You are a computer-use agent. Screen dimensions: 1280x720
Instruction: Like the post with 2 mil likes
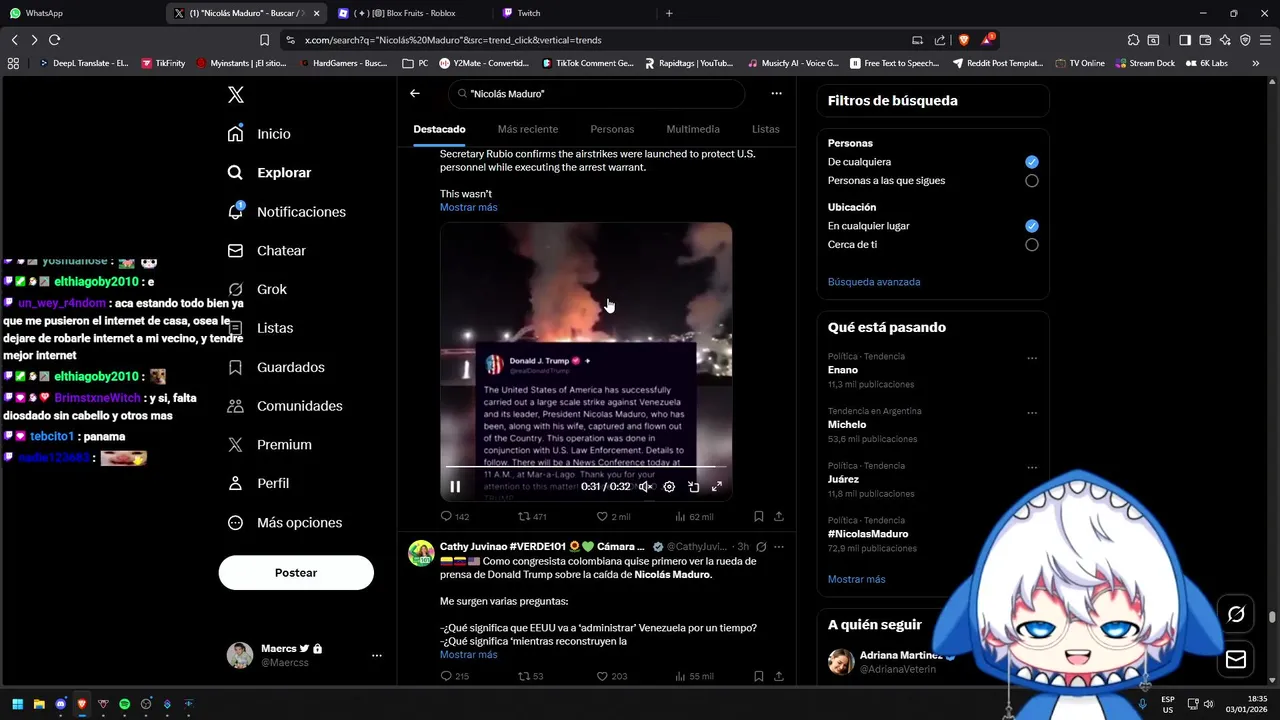[613, 517]
